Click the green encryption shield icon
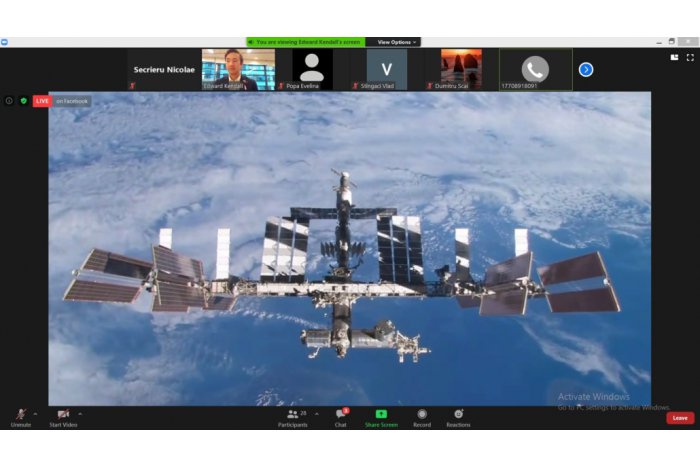This screenshot has height=466, width=700. click(24, 101)
